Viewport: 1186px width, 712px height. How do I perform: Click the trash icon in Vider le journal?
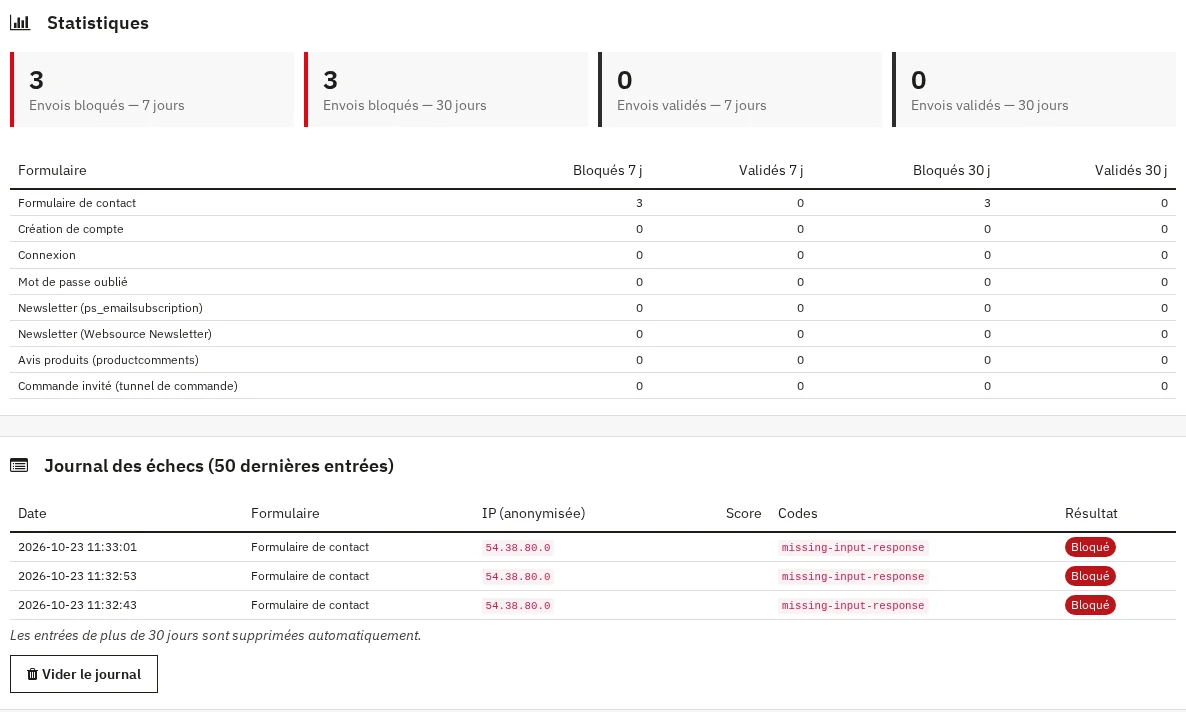pos(33,674)
